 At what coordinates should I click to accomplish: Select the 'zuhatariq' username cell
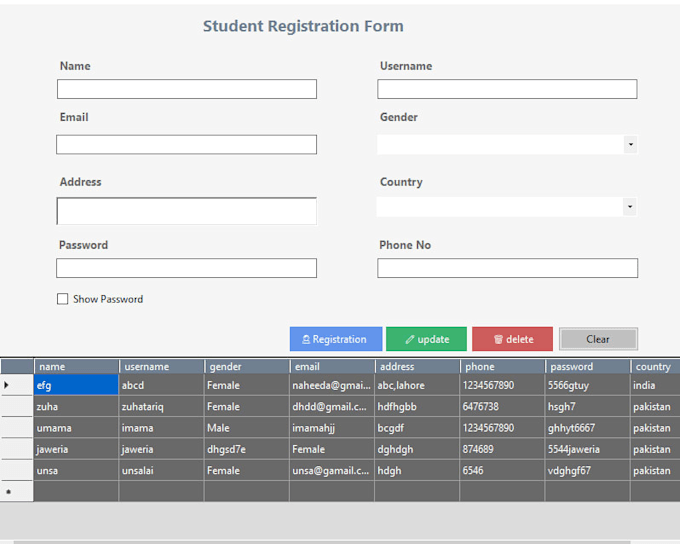tap(161, 406)
